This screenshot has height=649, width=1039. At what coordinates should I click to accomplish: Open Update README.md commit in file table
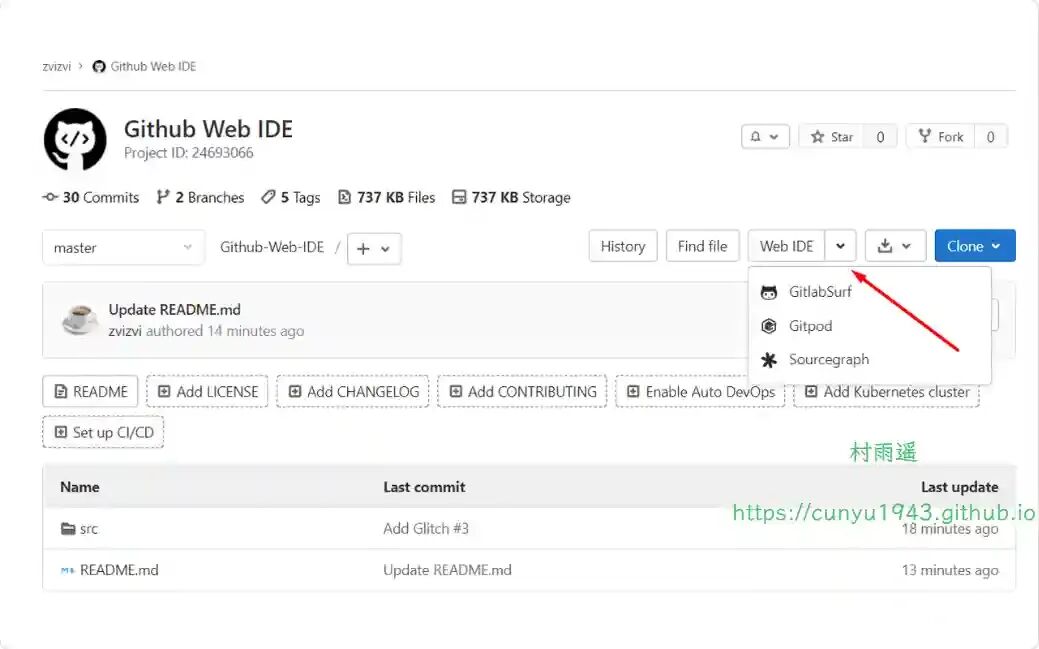(x=447, y=570)
